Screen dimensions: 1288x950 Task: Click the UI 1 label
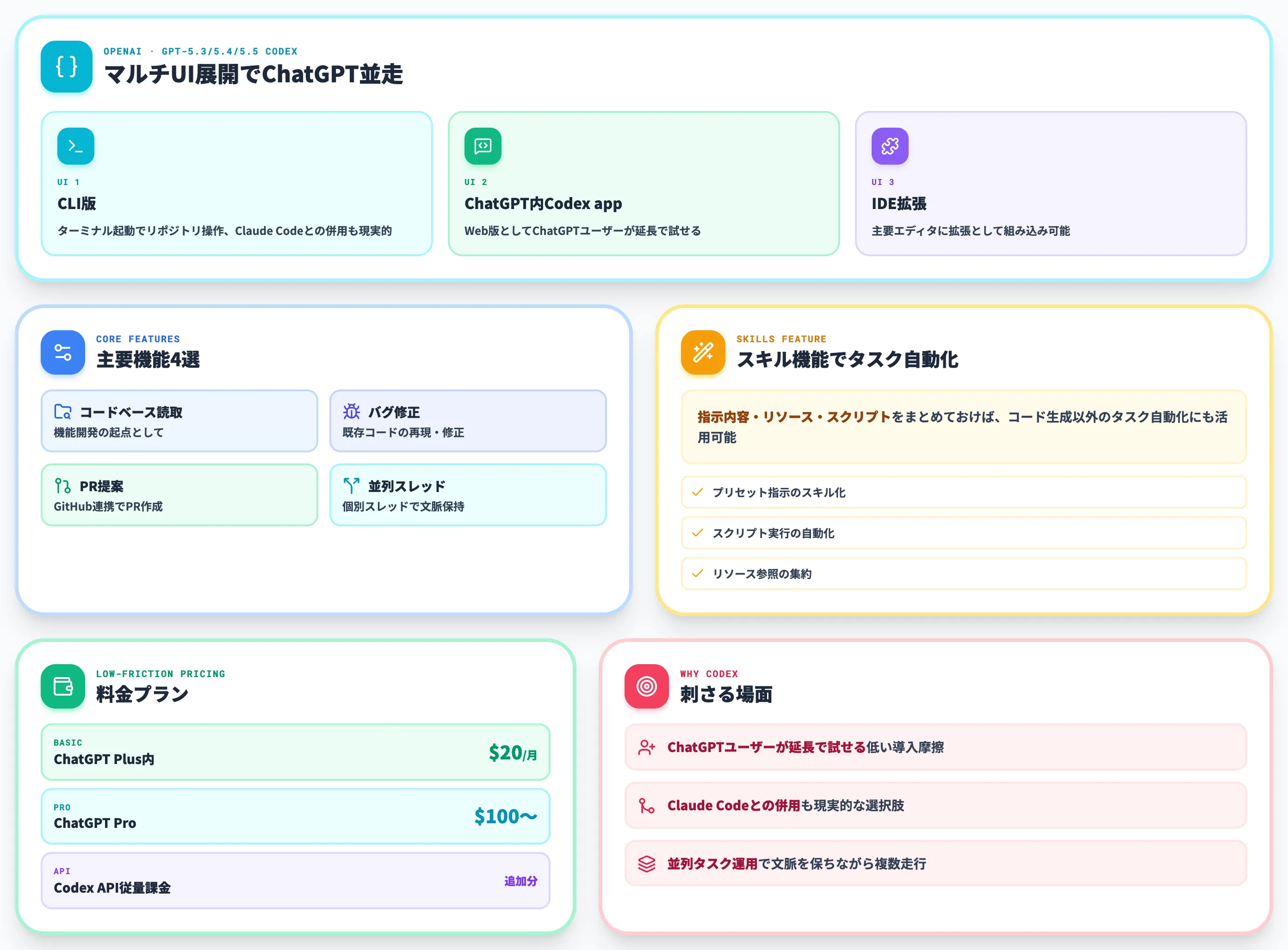coord(68,182)
